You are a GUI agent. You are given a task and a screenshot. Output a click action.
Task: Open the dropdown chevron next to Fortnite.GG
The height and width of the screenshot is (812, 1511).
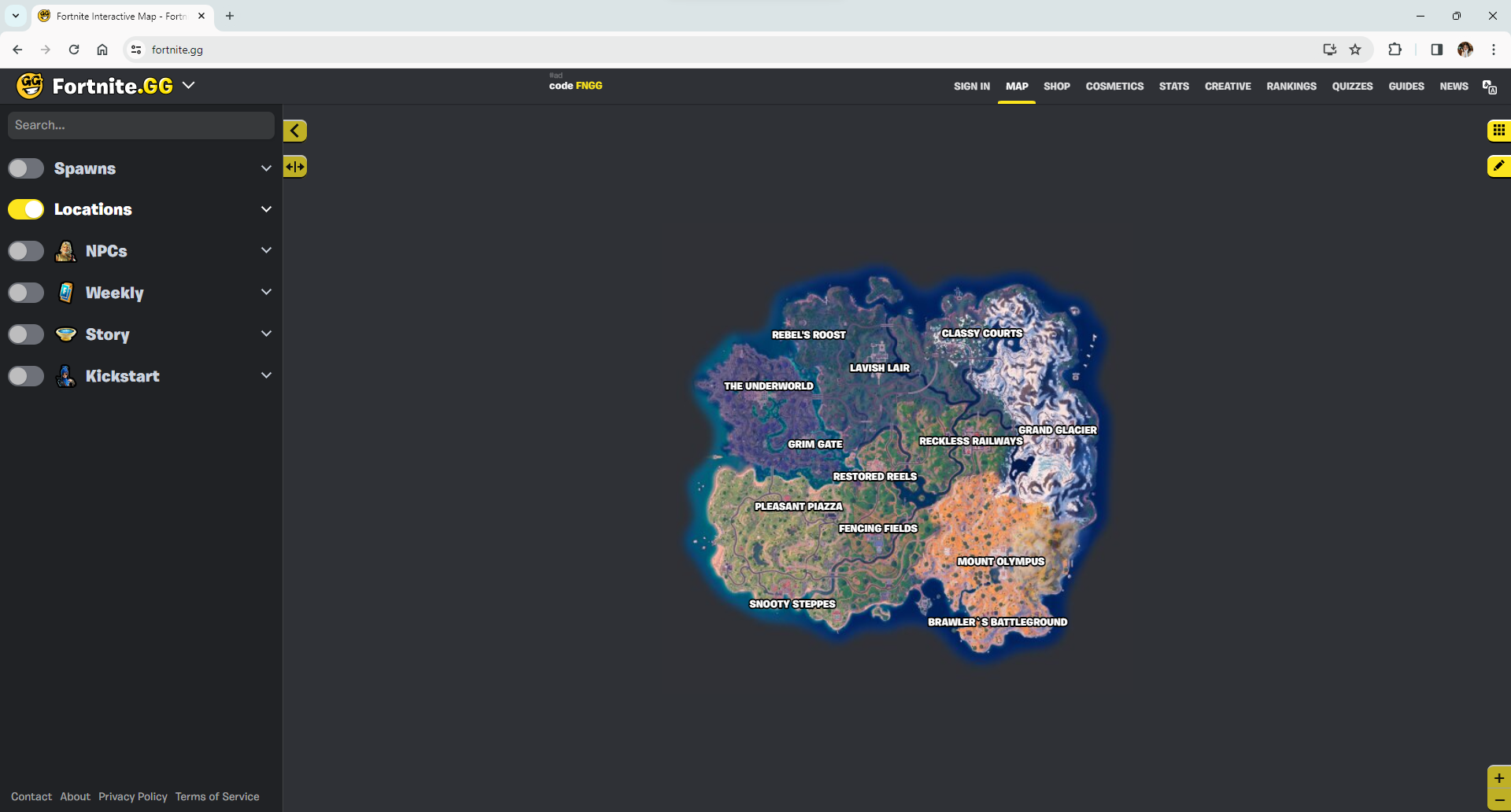coord(189,85)
